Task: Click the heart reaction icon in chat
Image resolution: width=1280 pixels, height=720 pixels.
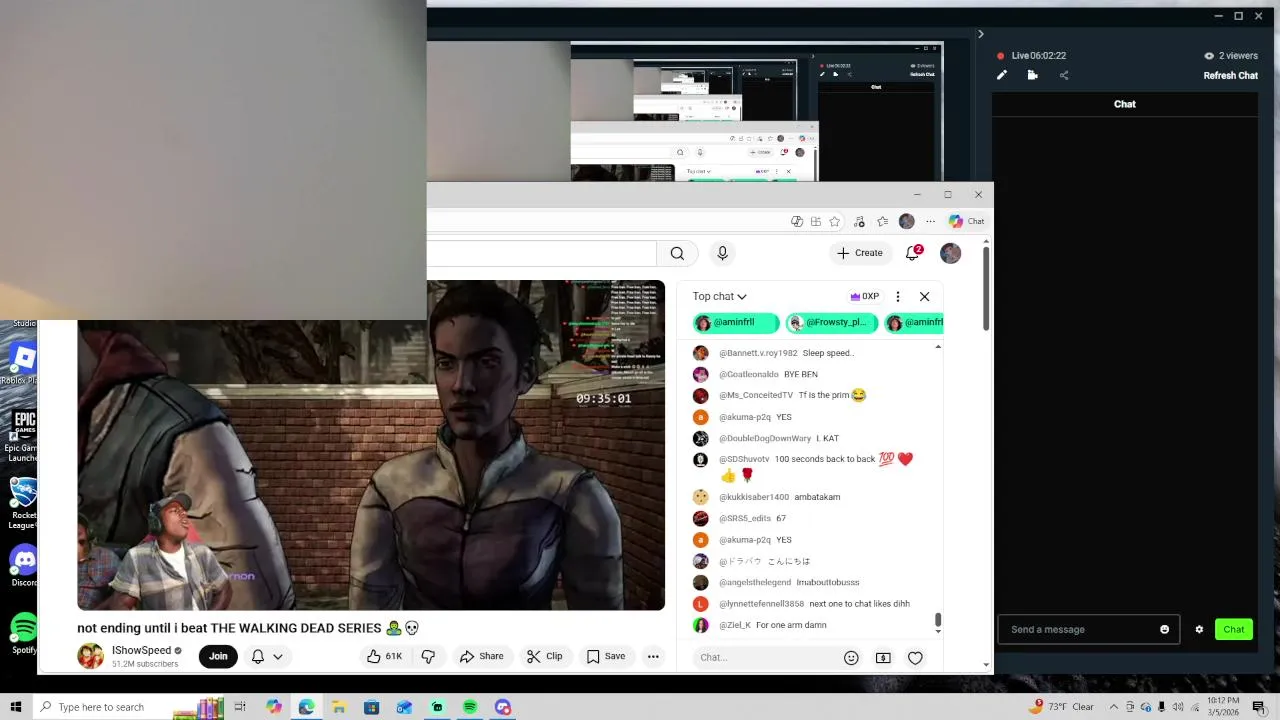Action: pyautogui.click(x=915, y=657)
